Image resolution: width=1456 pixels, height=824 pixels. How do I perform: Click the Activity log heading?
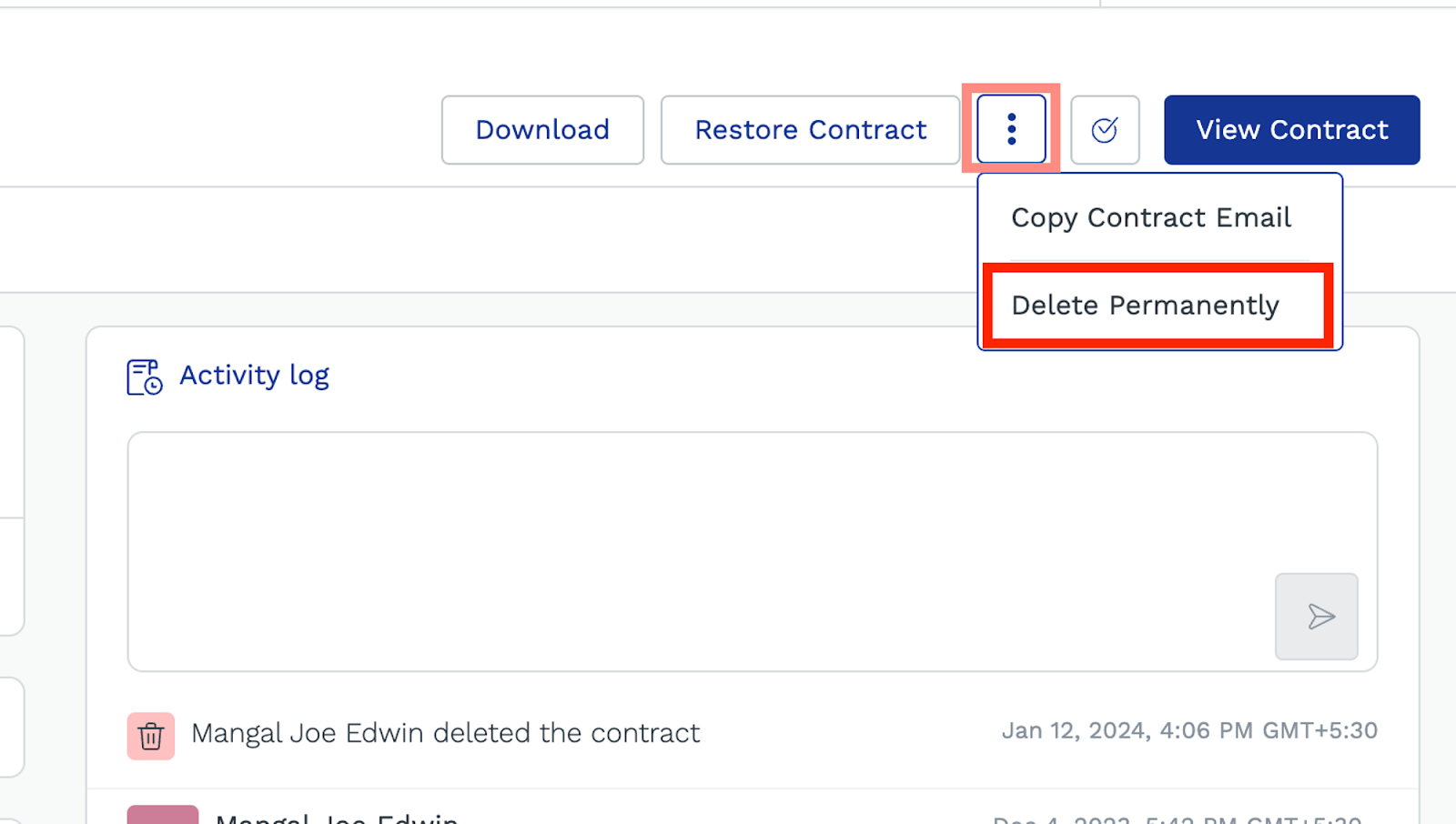coord(254,376)
